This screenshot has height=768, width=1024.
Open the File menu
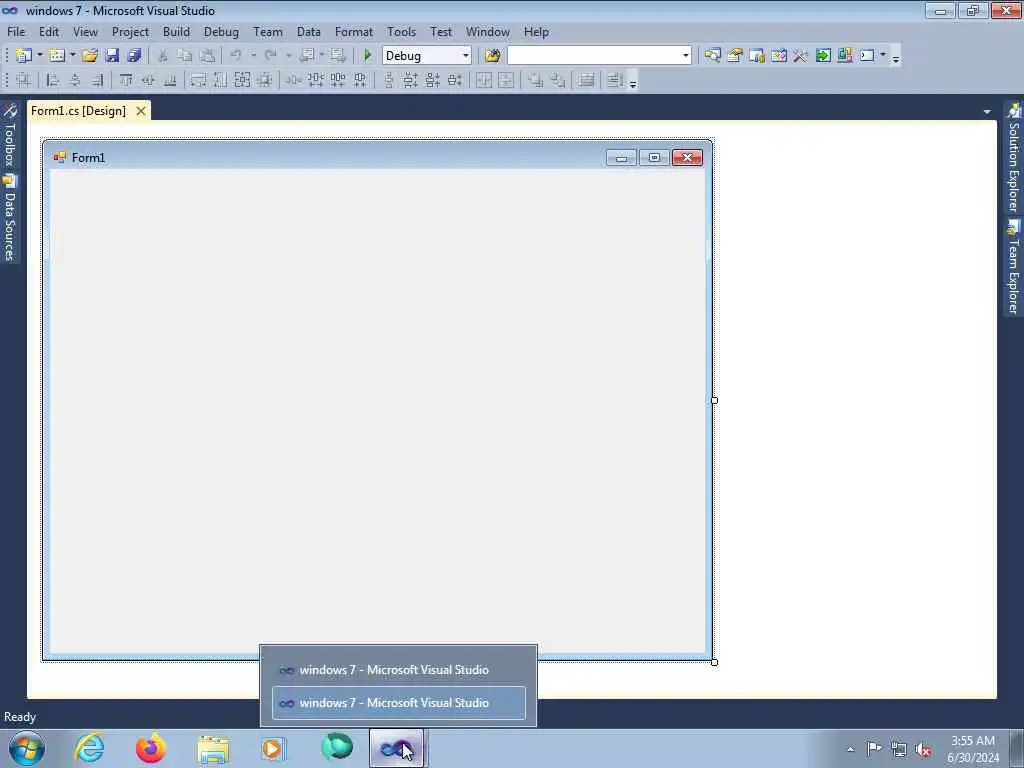click(x=16, y=31)
